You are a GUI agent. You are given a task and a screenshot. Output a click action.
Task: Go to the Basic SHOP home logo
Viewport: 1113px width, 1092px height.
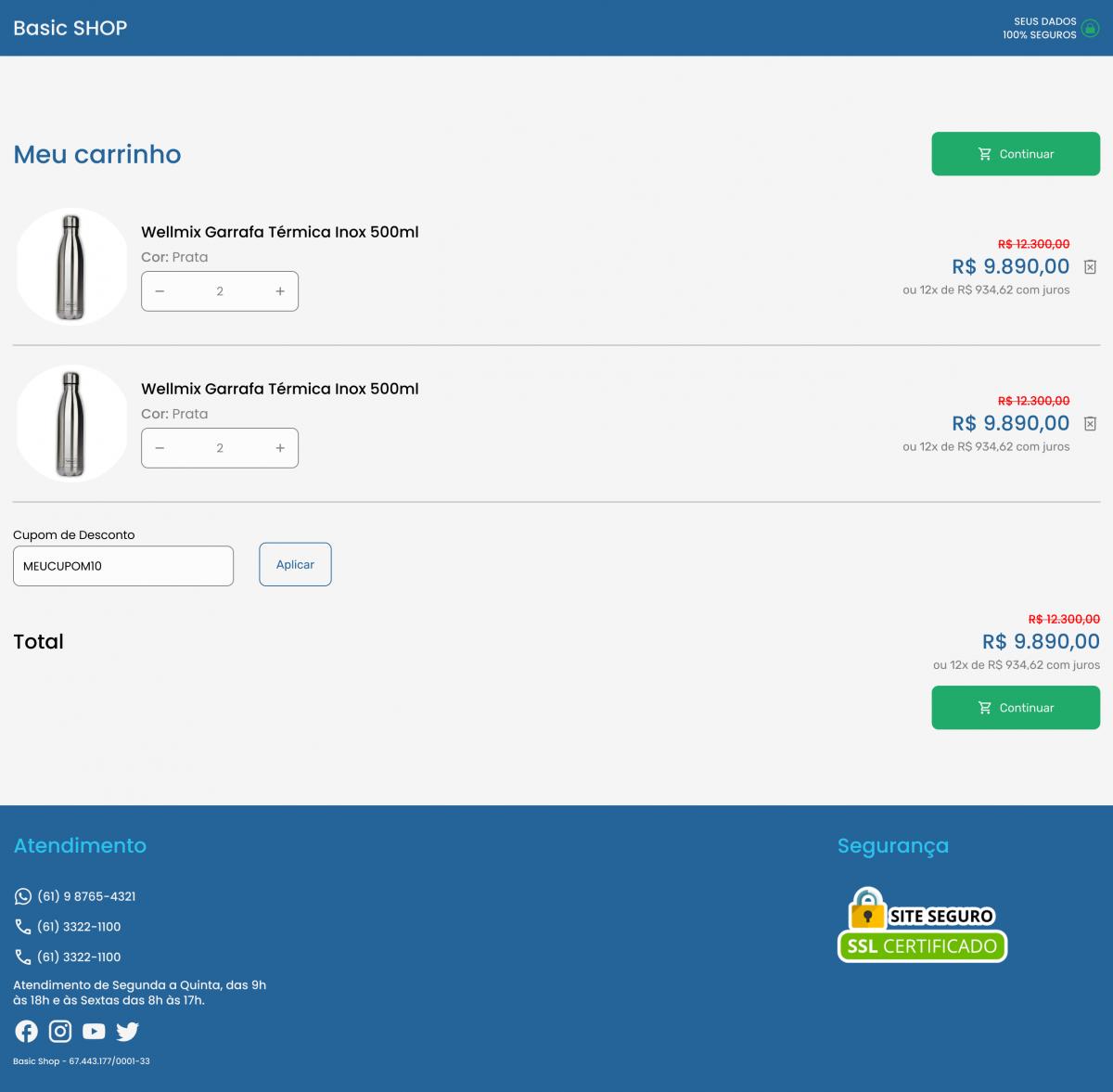(70, 28)
